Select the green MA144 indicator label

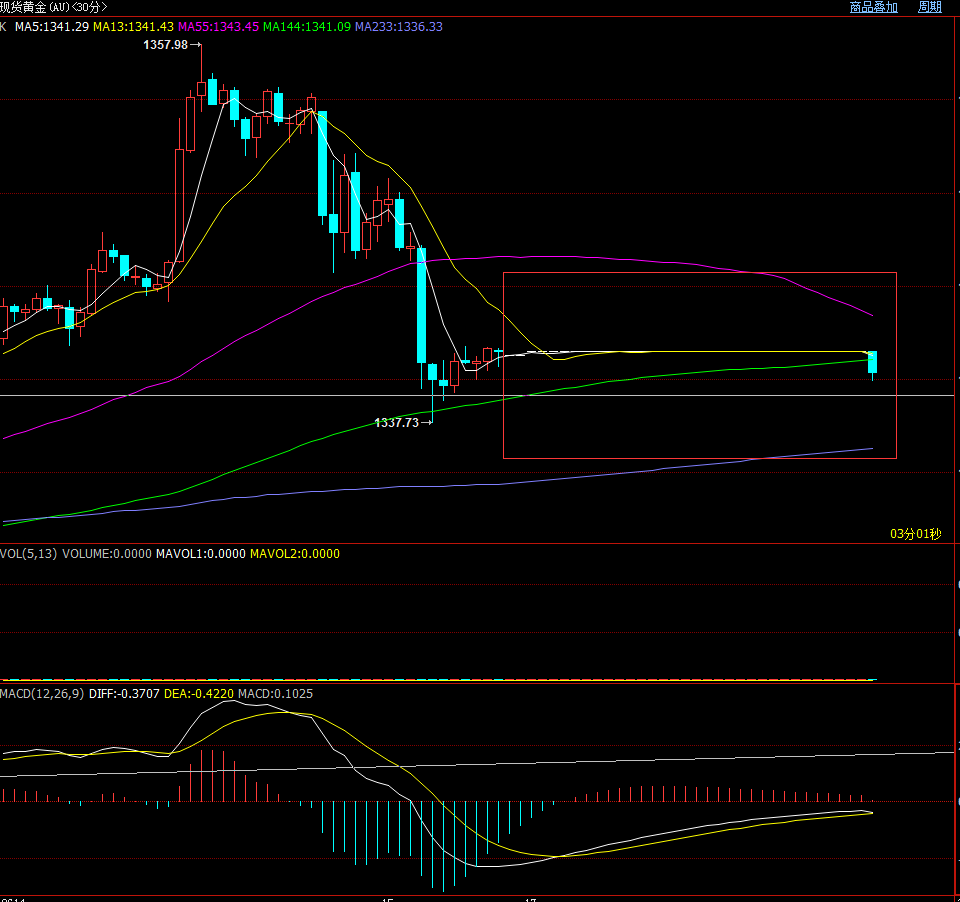(306, 26)
